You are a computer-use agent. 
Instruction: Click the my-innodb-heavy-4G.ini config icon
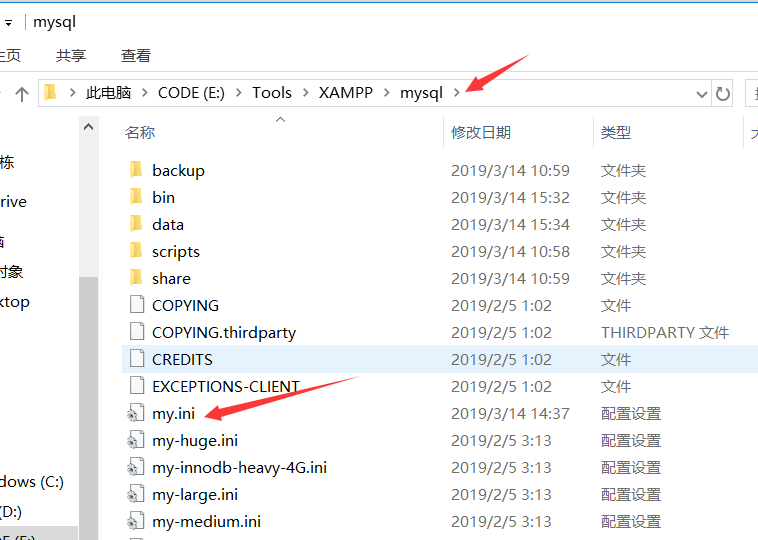coord(136,467)
